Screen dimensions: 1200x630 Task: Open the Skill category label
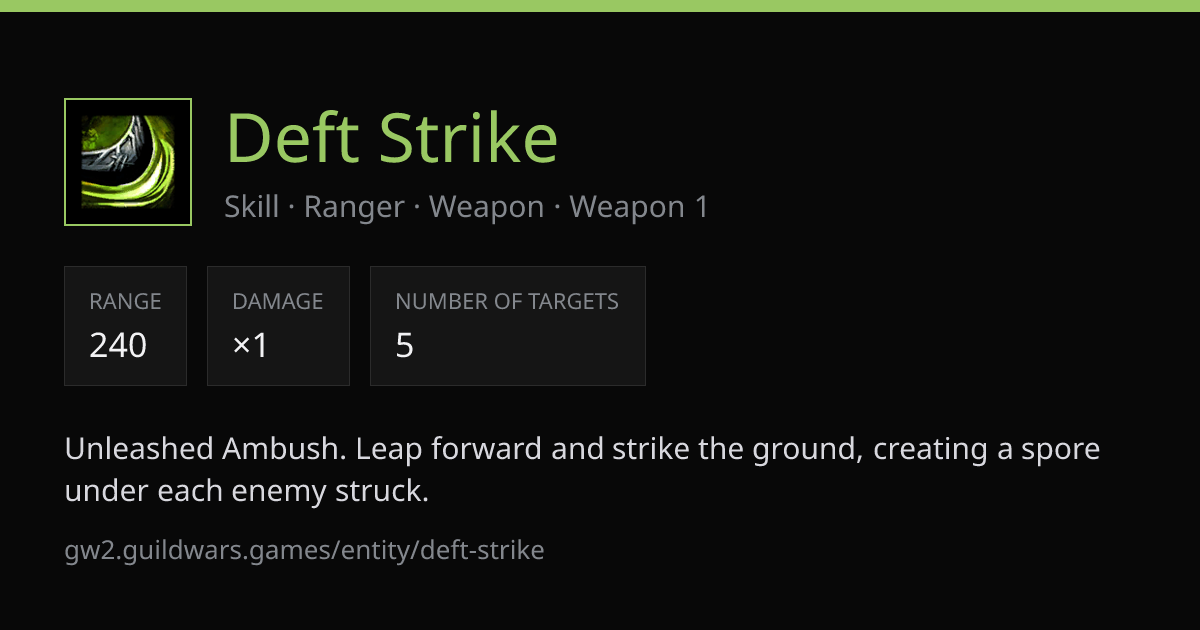click(x=252, y=207)
